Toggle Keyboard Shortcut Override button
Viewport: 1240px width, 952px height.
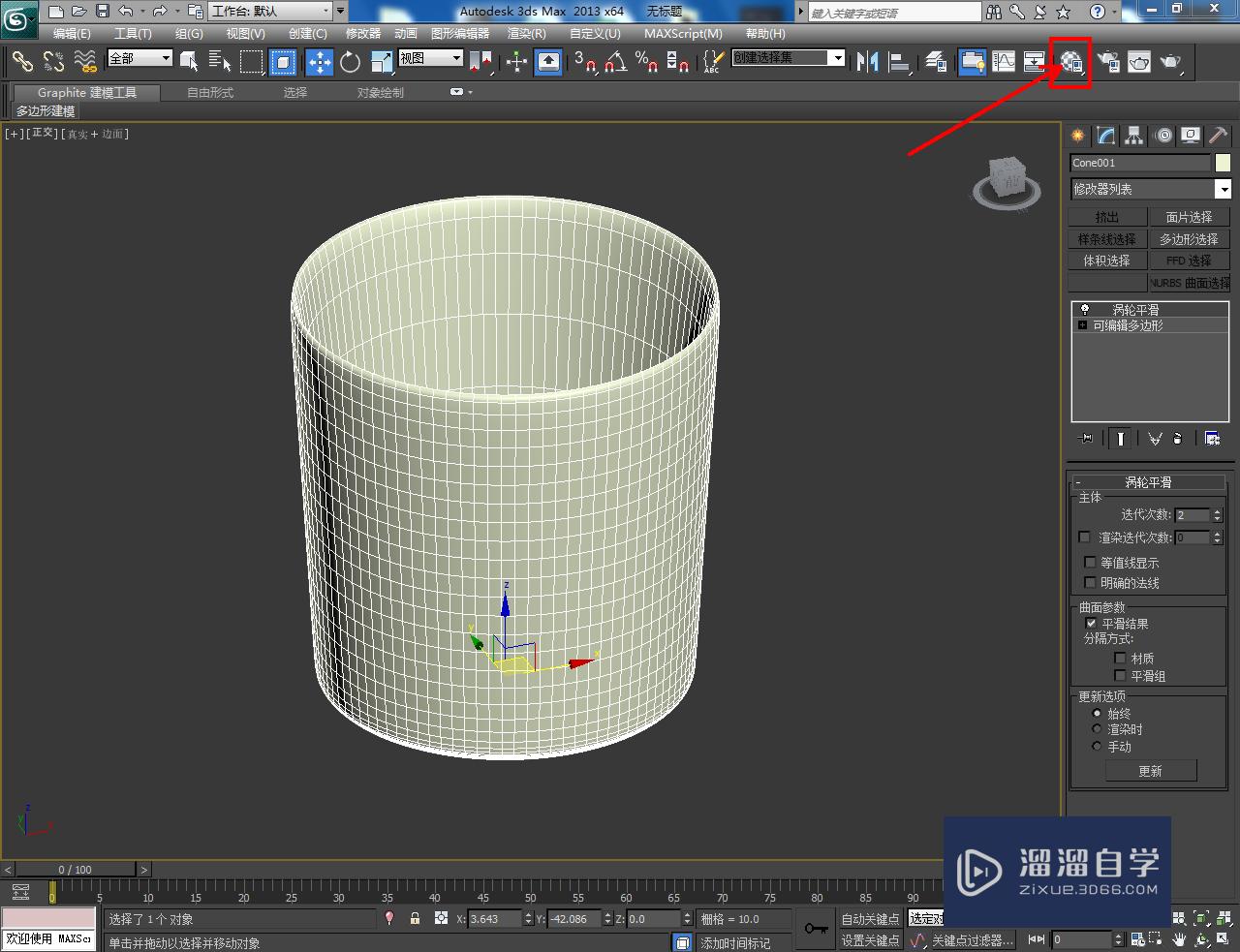548,62
